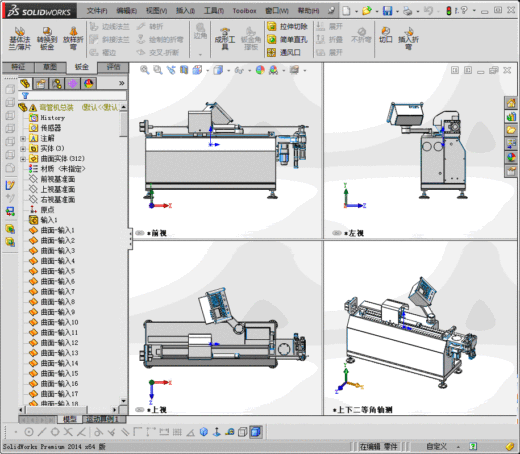Choose the 转换到钣金 convert tool

coord(47,39)
